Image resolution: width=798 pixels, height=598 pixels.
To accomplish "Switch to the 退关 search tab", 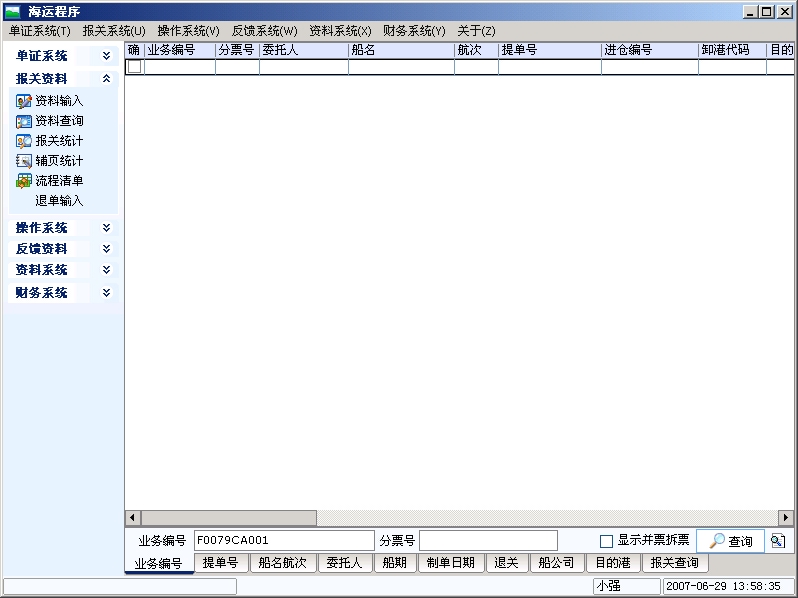I will tap(506, 563).
